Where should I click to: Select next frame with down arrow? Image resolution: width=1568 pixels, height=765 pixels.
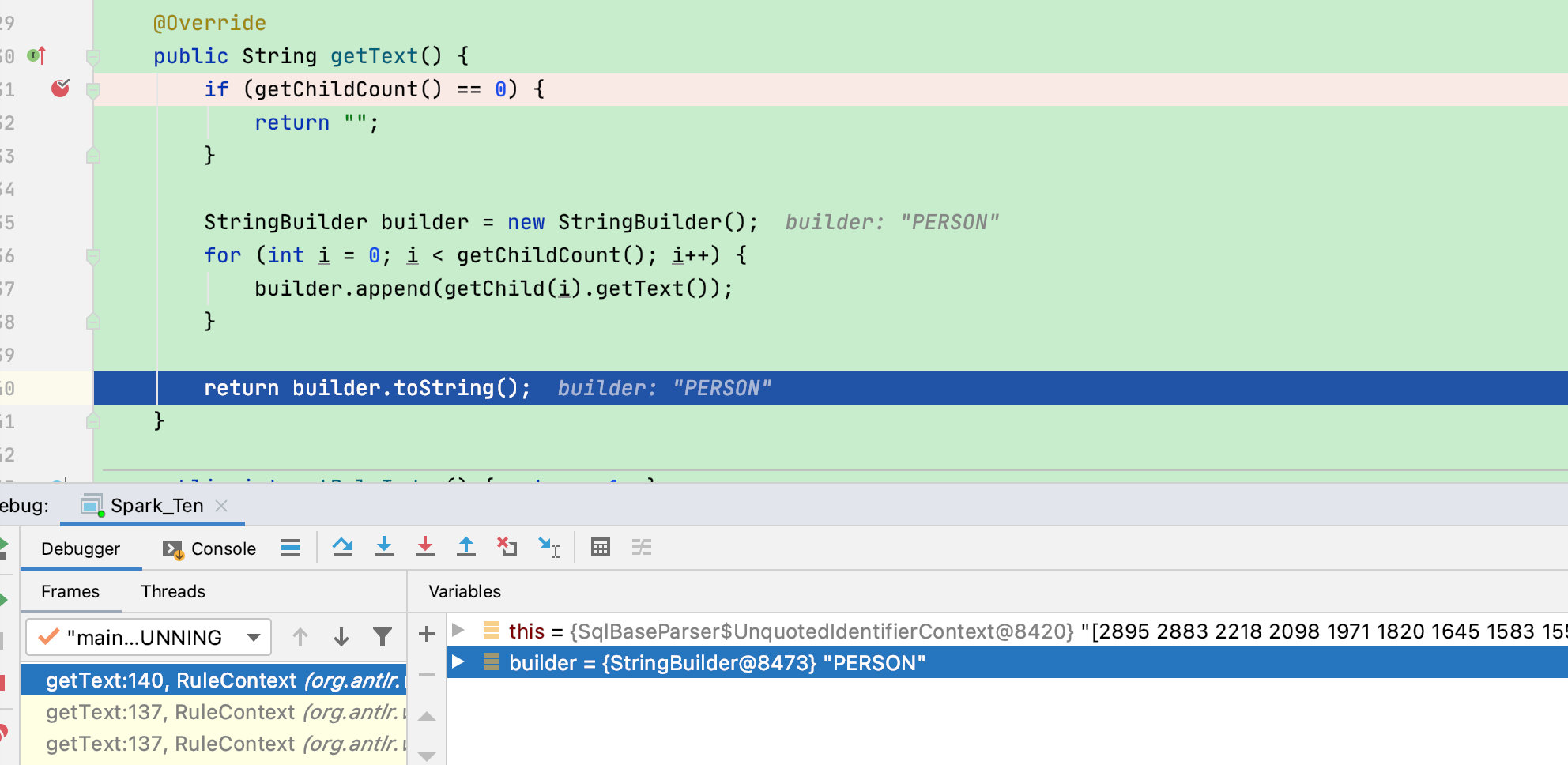coord(341,637)
